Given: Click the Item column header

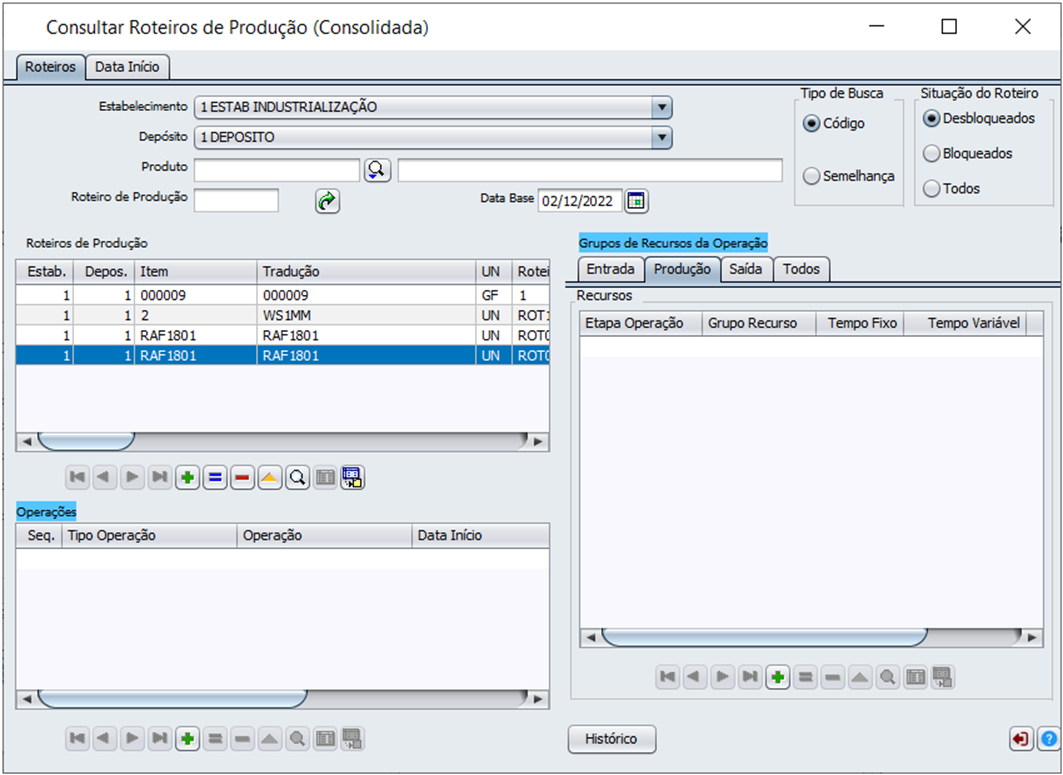Looking at the screenshot, I should click(196, 272).
